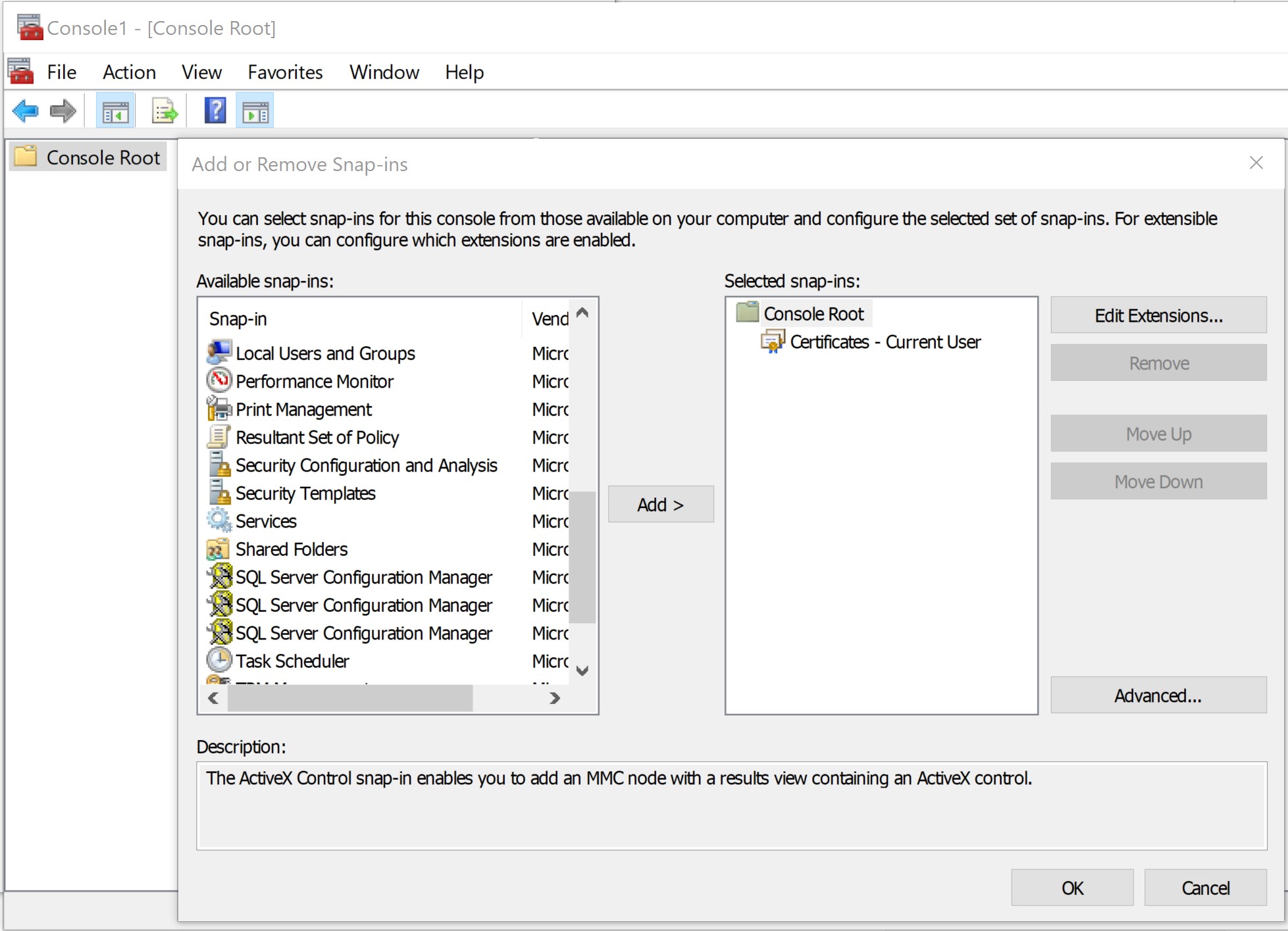The width and height of the screenshot is (1288, 931).
Task: Click the Snap-in column header
Action: pos(361,318)
